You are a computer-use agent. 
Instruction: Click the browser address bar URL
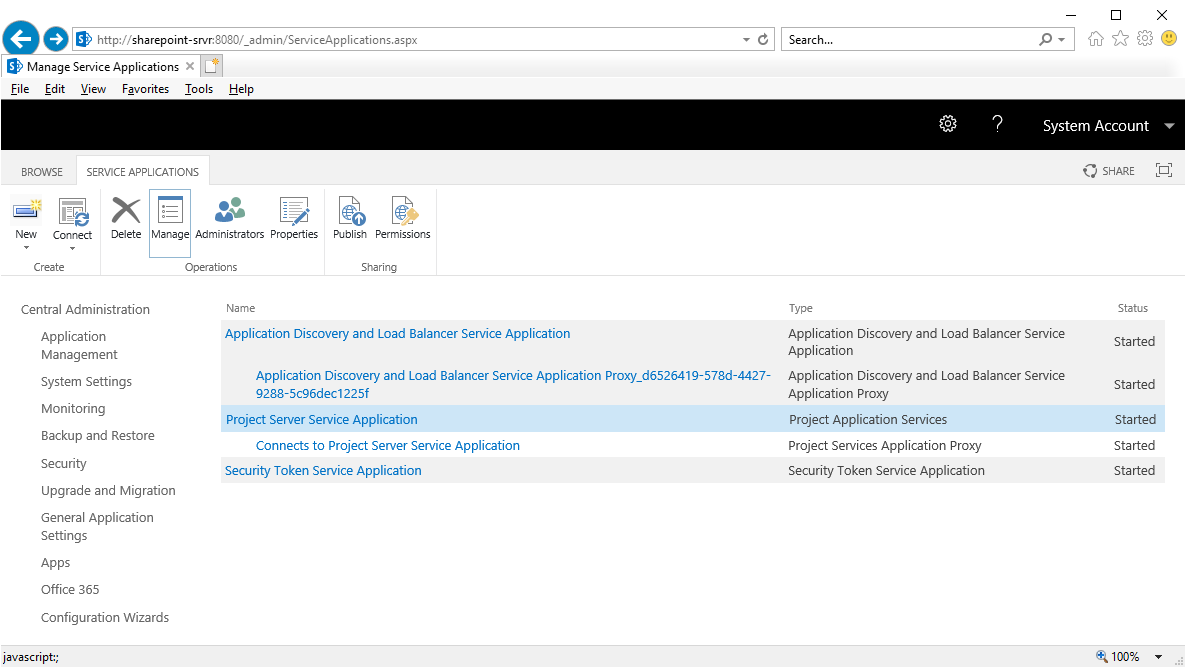257,39
